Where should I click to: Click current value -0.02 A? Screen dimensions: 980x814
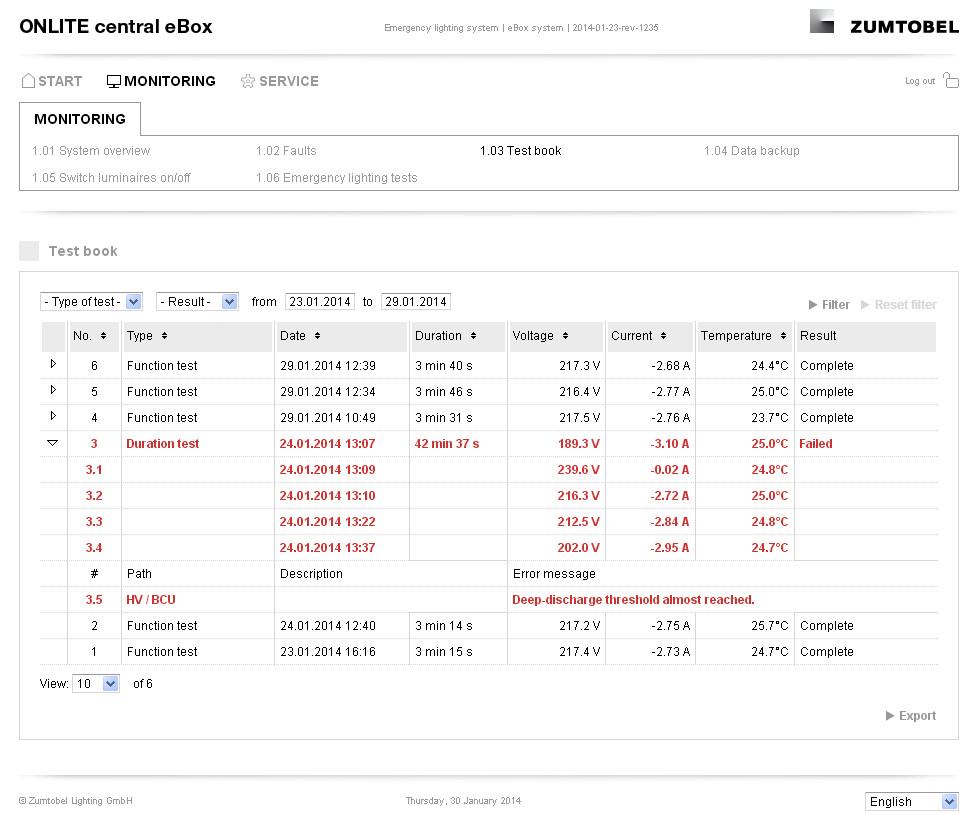pyautogui.click(x=669, y=470)
